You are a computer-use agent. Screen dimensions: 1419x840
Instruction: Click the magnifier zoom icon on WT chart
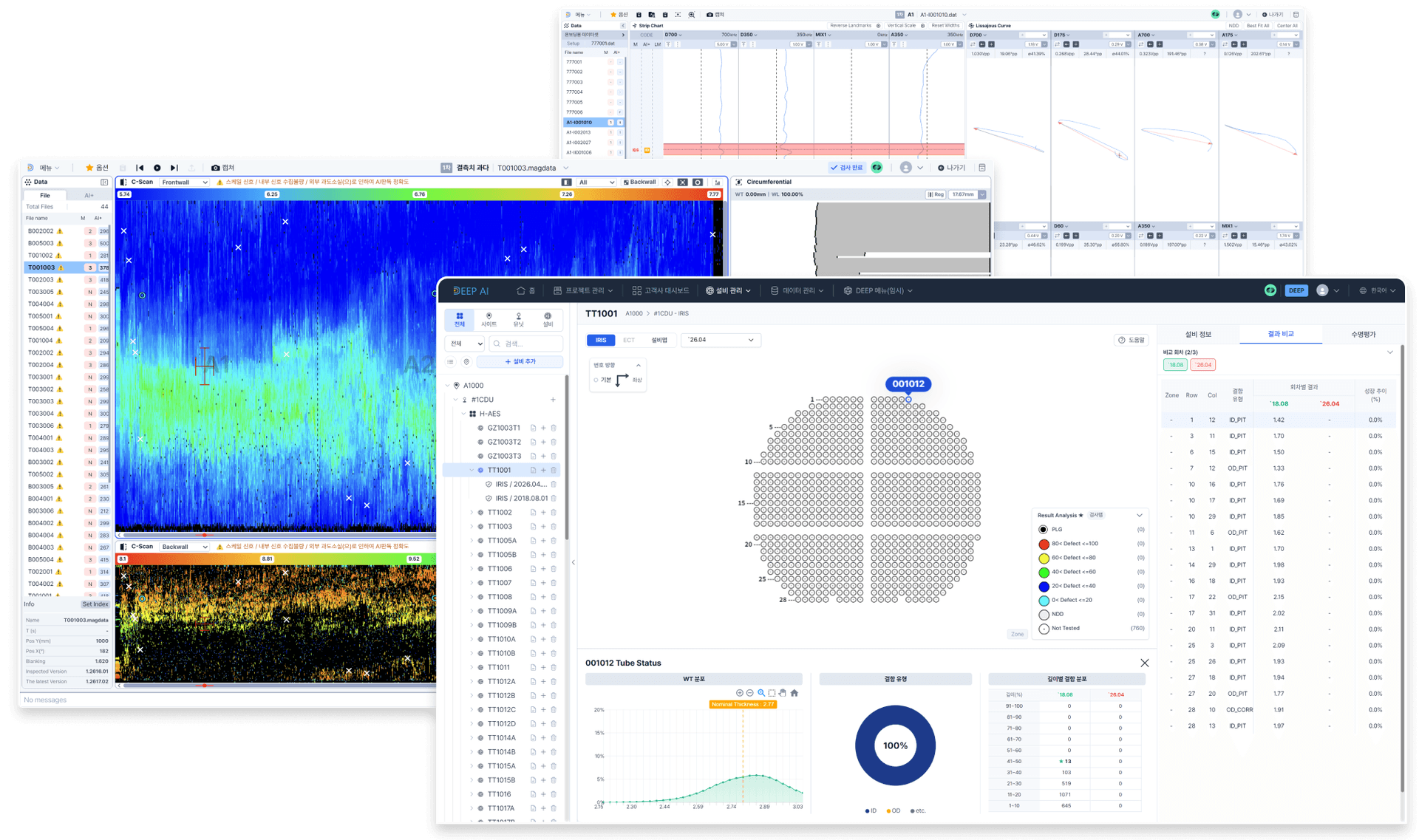pyautogui.click(x=760, y=693)
